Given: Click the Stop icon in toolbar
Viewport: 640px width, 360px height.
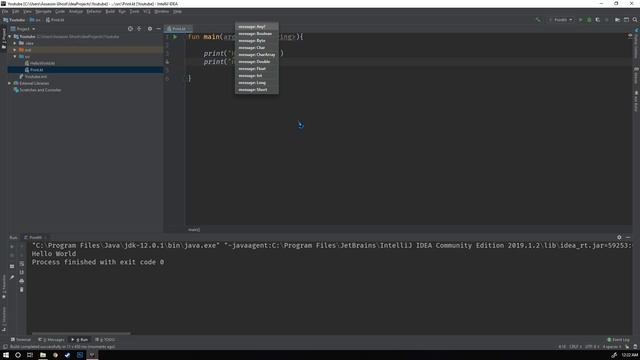Looking at the screenshot, I should click(607, 20).
